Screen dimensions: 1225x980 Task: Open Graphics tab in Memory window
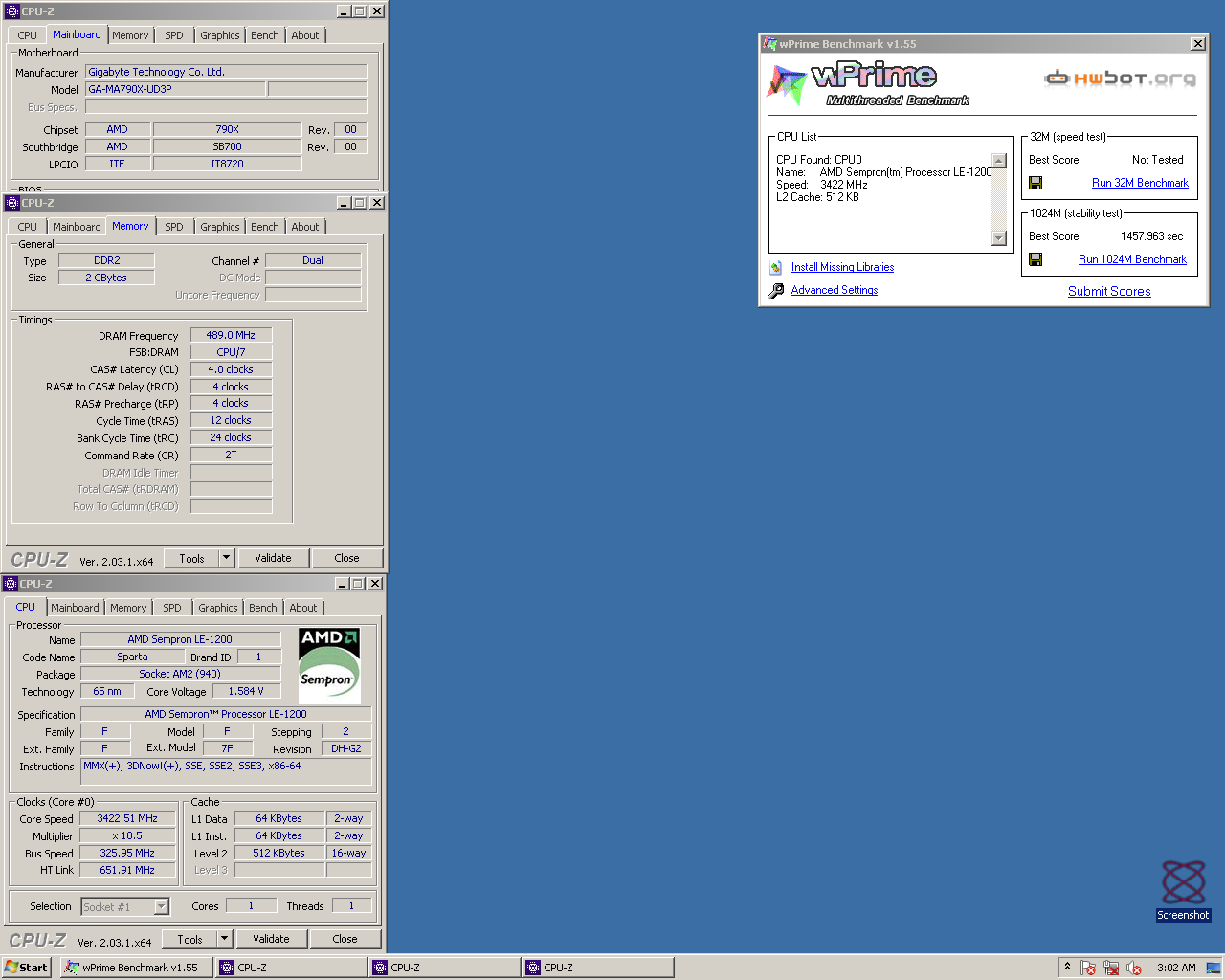point(220,227)
